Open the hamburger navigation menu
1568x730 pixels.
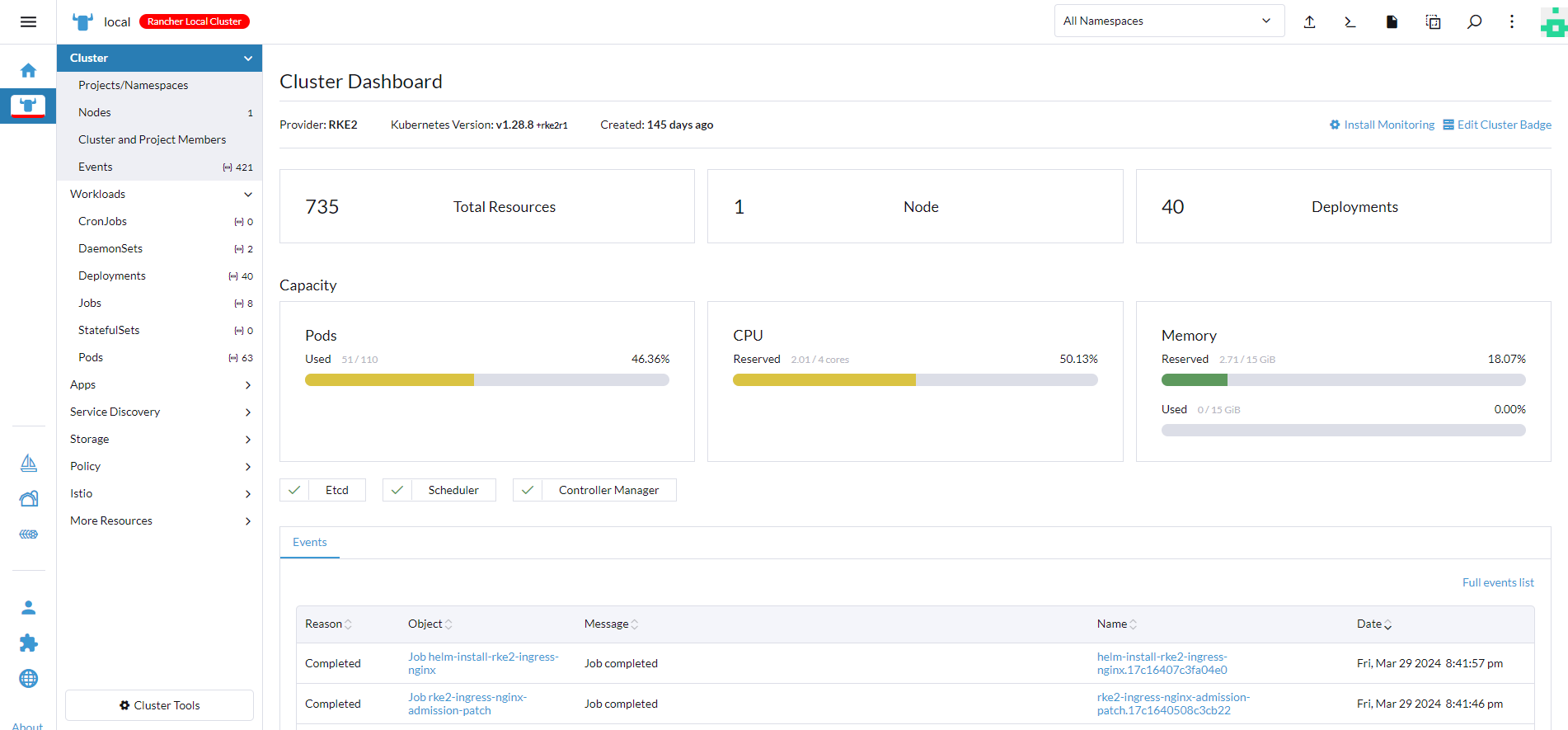tap(28, 21)
